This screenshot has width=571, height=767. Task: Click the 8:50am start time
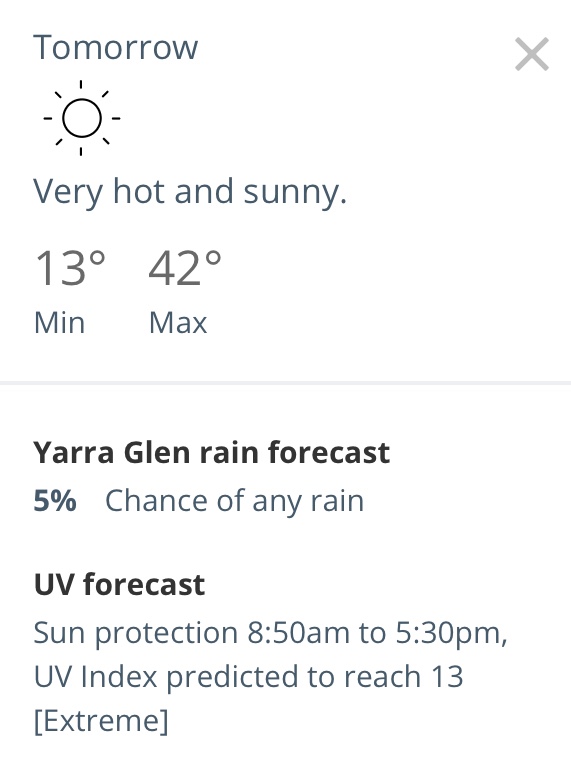coord(298,632)
